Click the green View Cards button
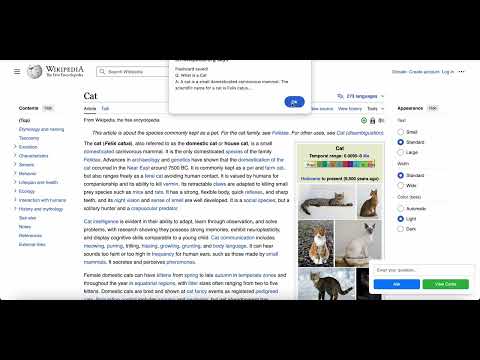This screenshot has height=360, width=480. 446,284
